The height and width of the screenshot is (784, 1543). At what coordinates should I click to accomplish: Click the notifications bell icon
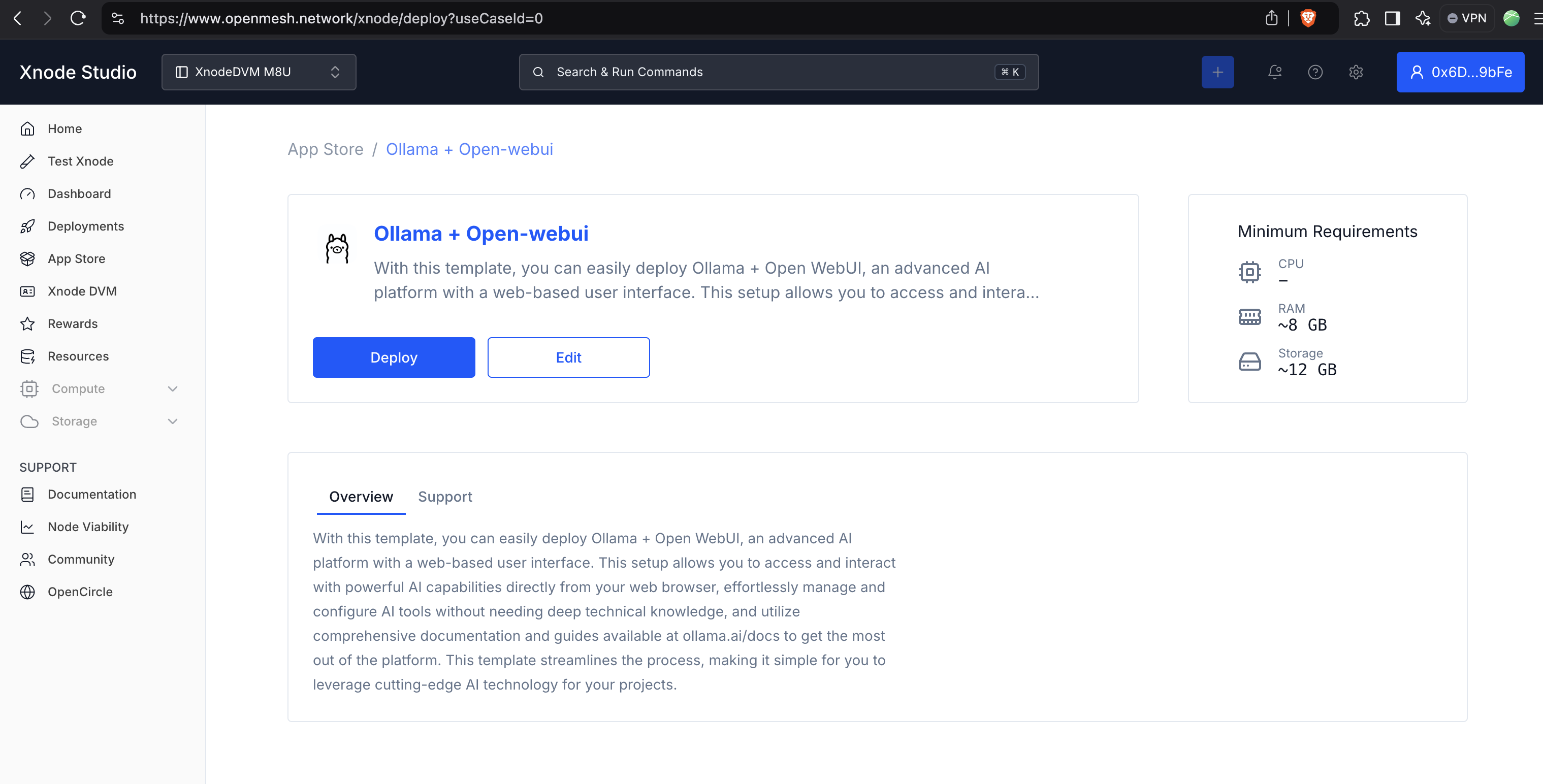tap(1275, 72)
